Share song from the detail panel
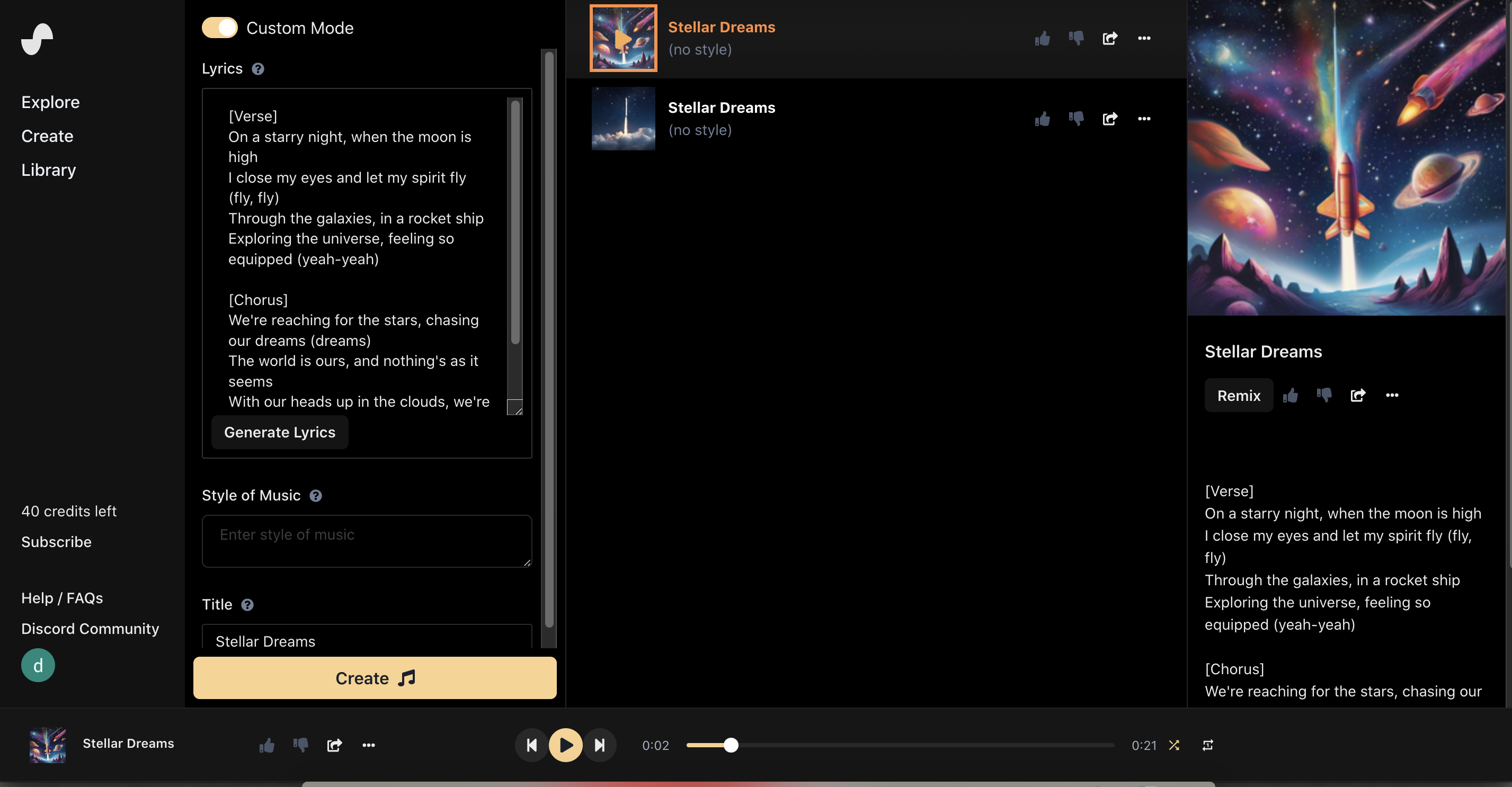The width and height of the screenshot is (1512, 787). [x=1358, y=396]
